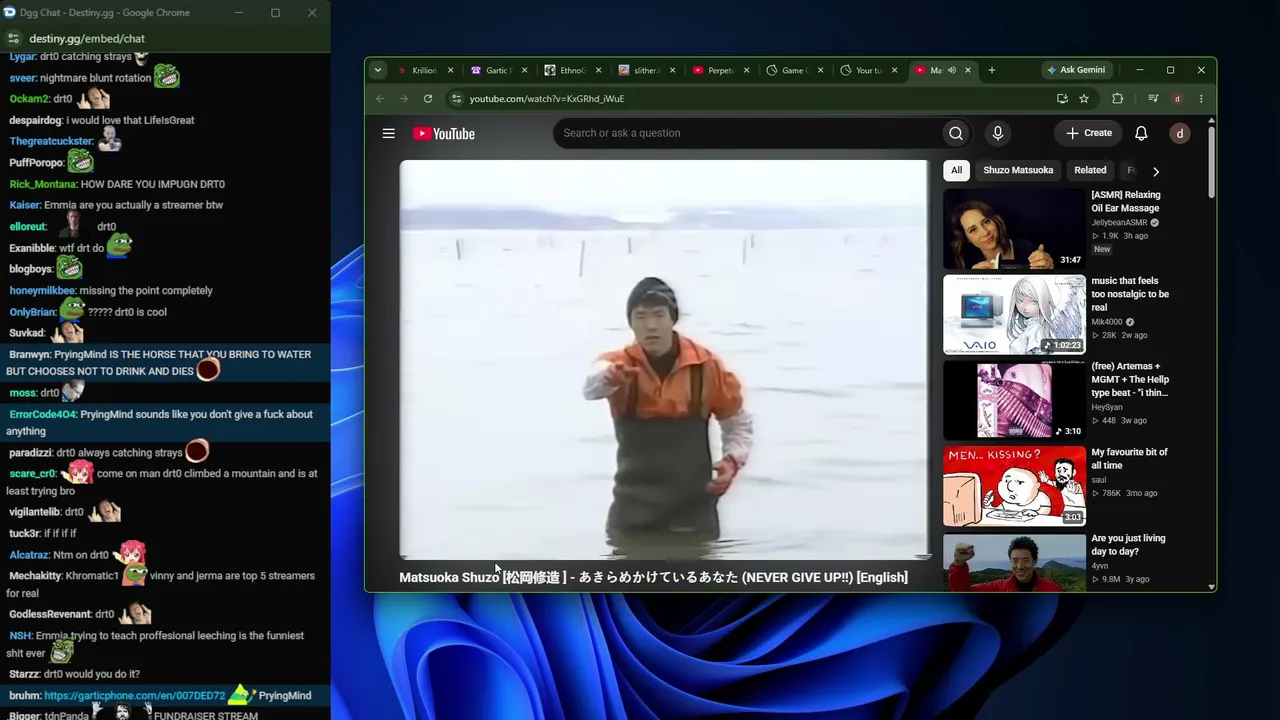Click username Branwyn in chat
The height and width of the screenshot is (720, 1280).
coord(30,355)
